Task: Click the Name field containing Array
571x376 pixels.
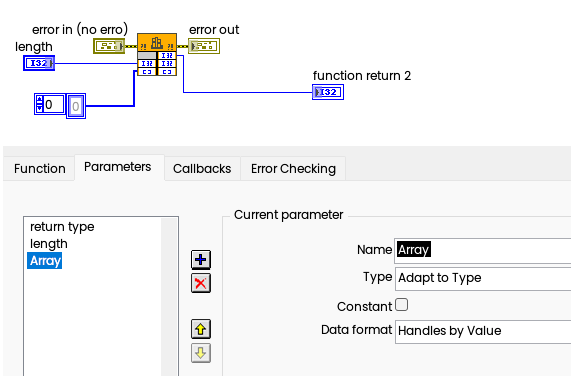Action: pos(483,250)
